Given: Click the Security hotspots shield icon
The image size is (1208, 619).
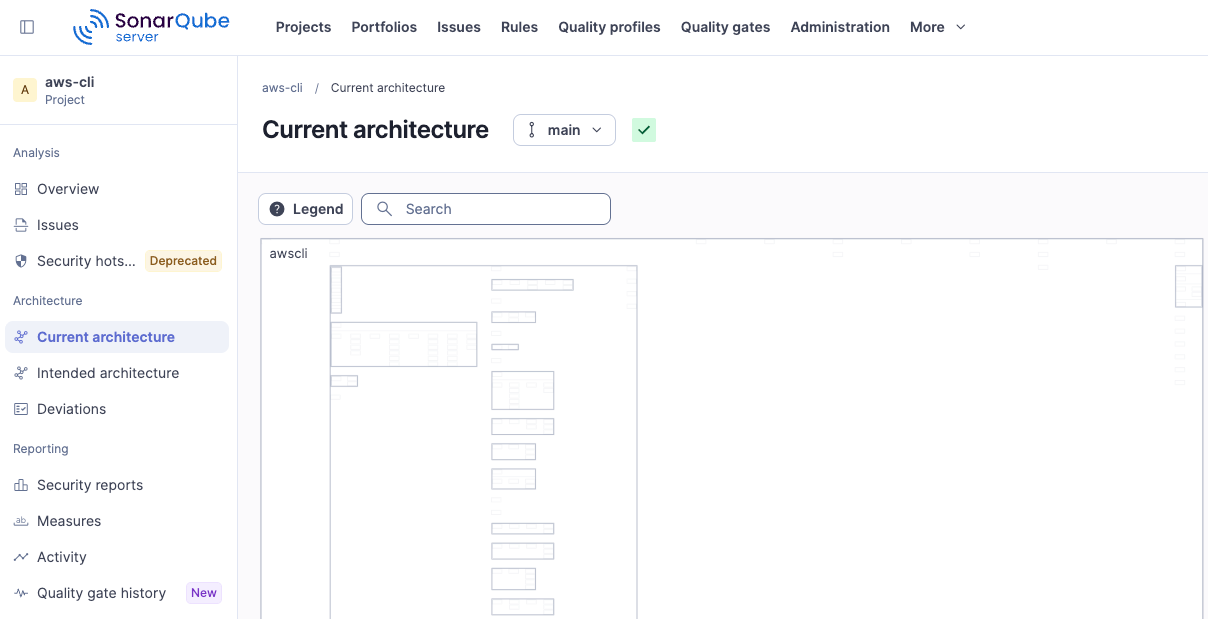Looking at the screenshot, I should coord(21,261).
